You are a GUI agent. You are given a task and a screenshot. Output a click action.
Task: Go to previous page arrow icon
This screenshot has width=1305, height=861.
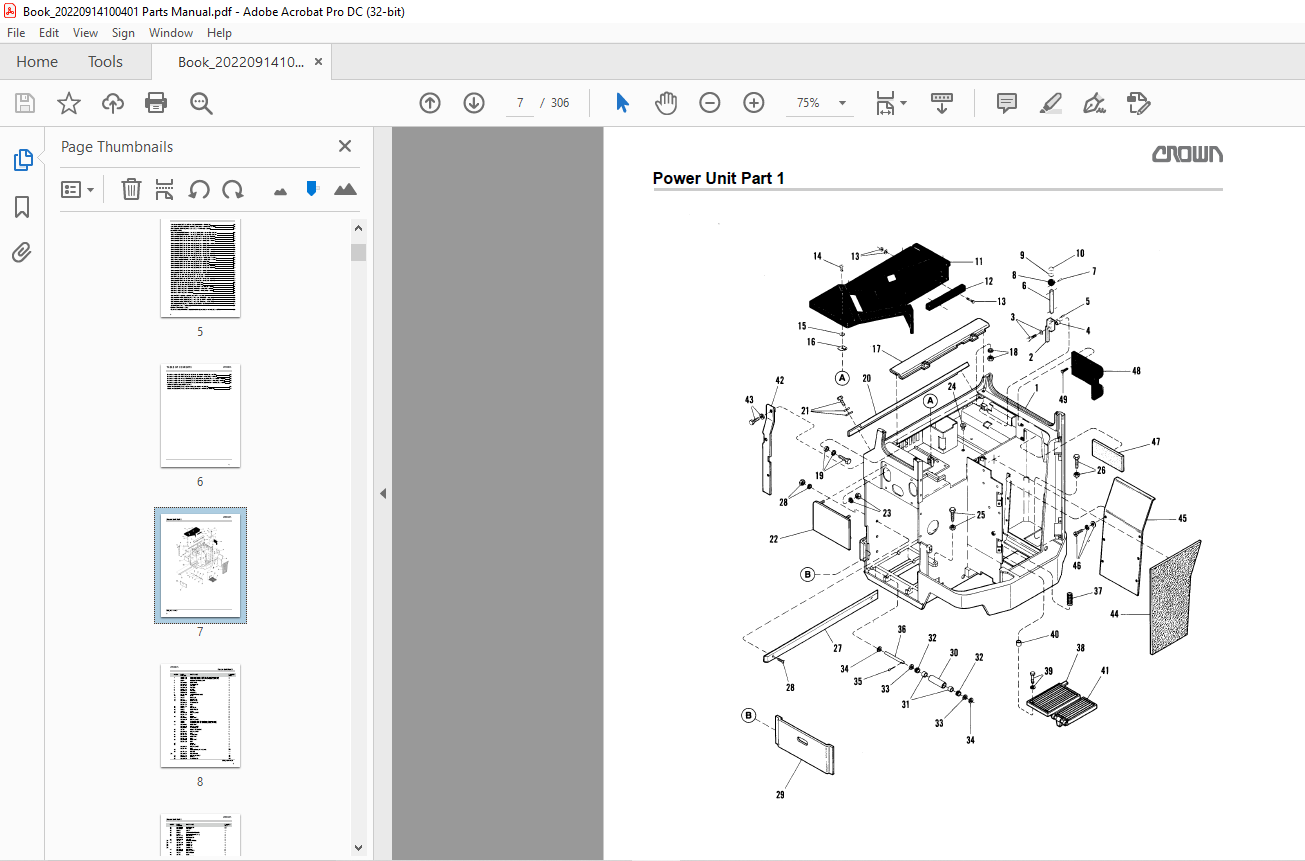430,103
